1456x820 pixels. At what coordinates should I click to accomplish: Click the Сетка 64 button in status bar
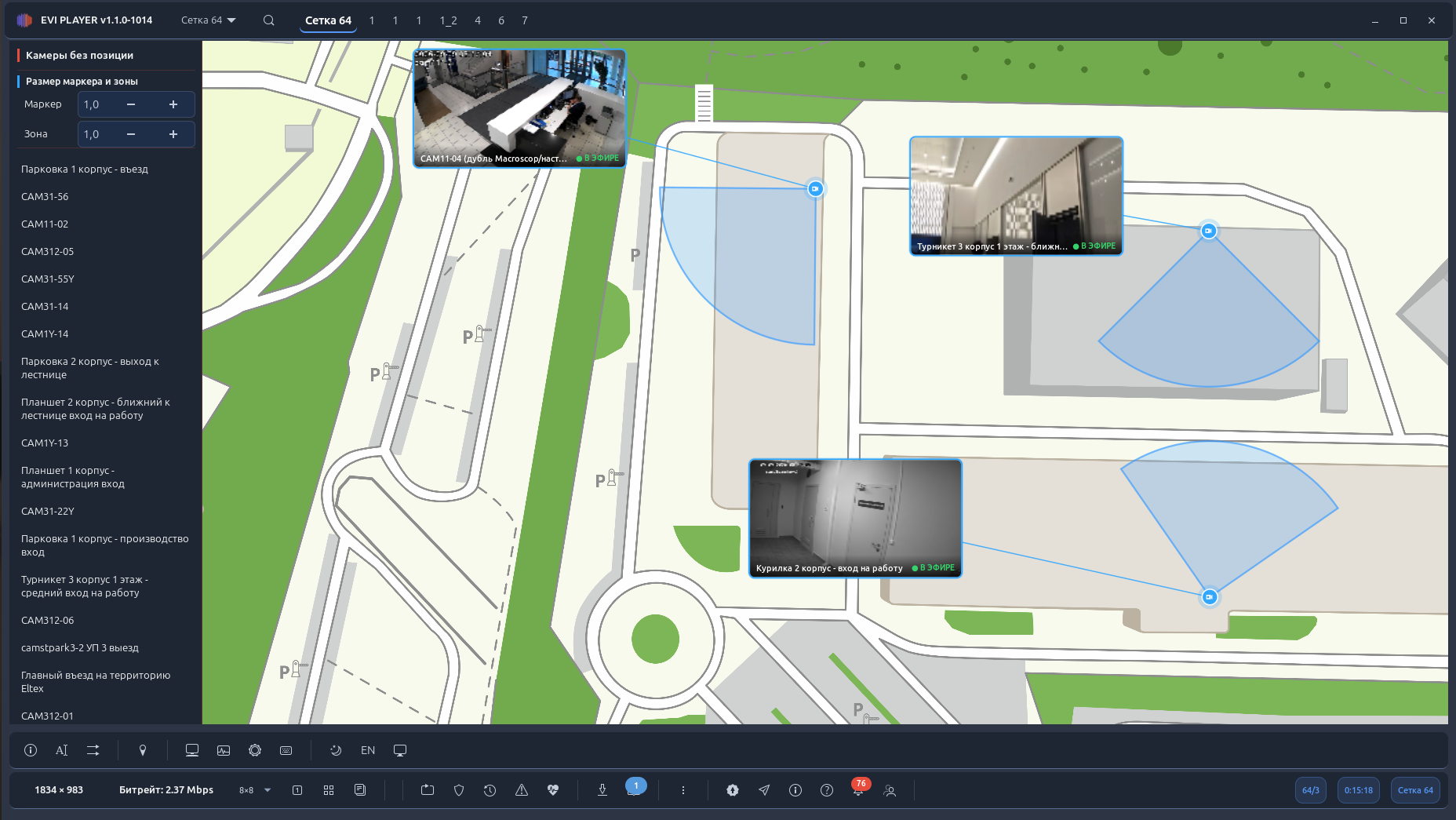(x=1415, y=790)
